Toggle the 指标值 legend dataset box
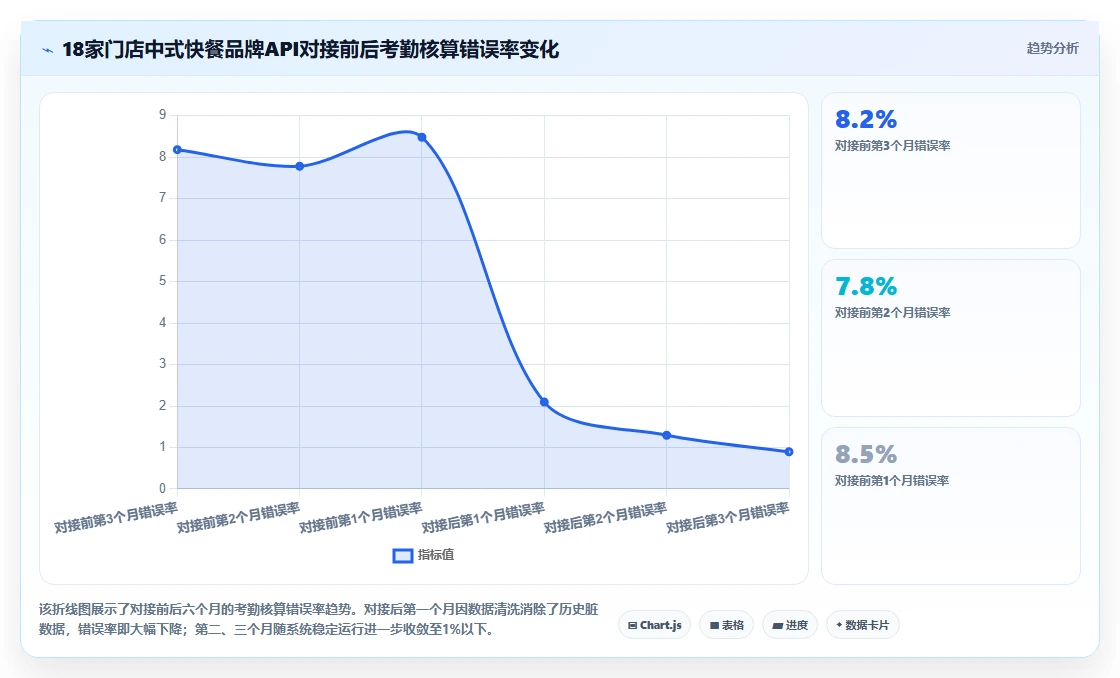The image size is (1120, 678). coord(403,555)
